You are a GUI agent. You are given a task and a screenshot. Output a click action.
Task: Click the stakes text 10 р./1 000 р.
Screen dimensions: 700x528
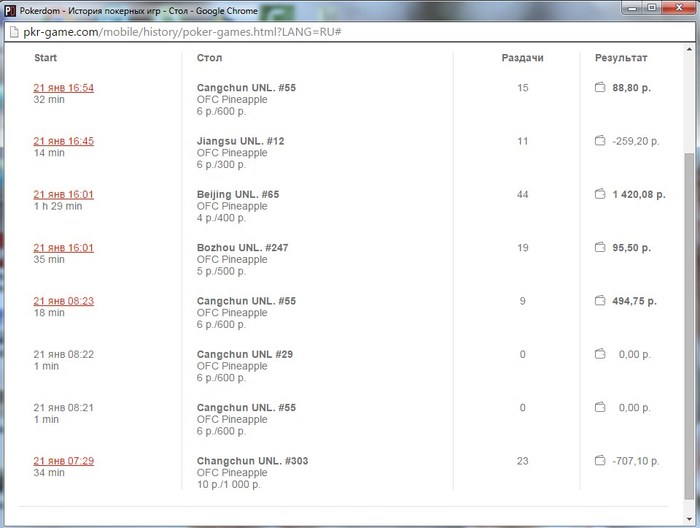coord(229,485)
